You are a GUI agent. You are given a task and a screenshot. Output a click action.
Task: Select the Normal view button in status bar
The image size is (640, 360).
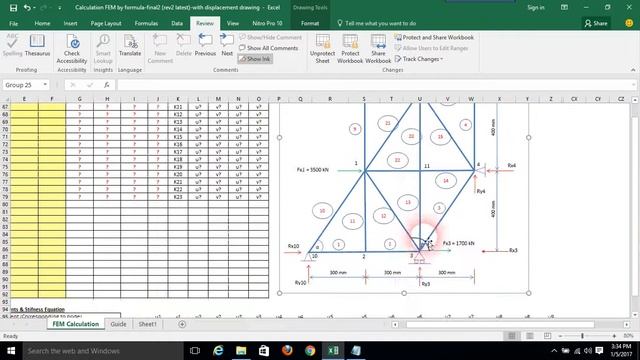point(511,336)
